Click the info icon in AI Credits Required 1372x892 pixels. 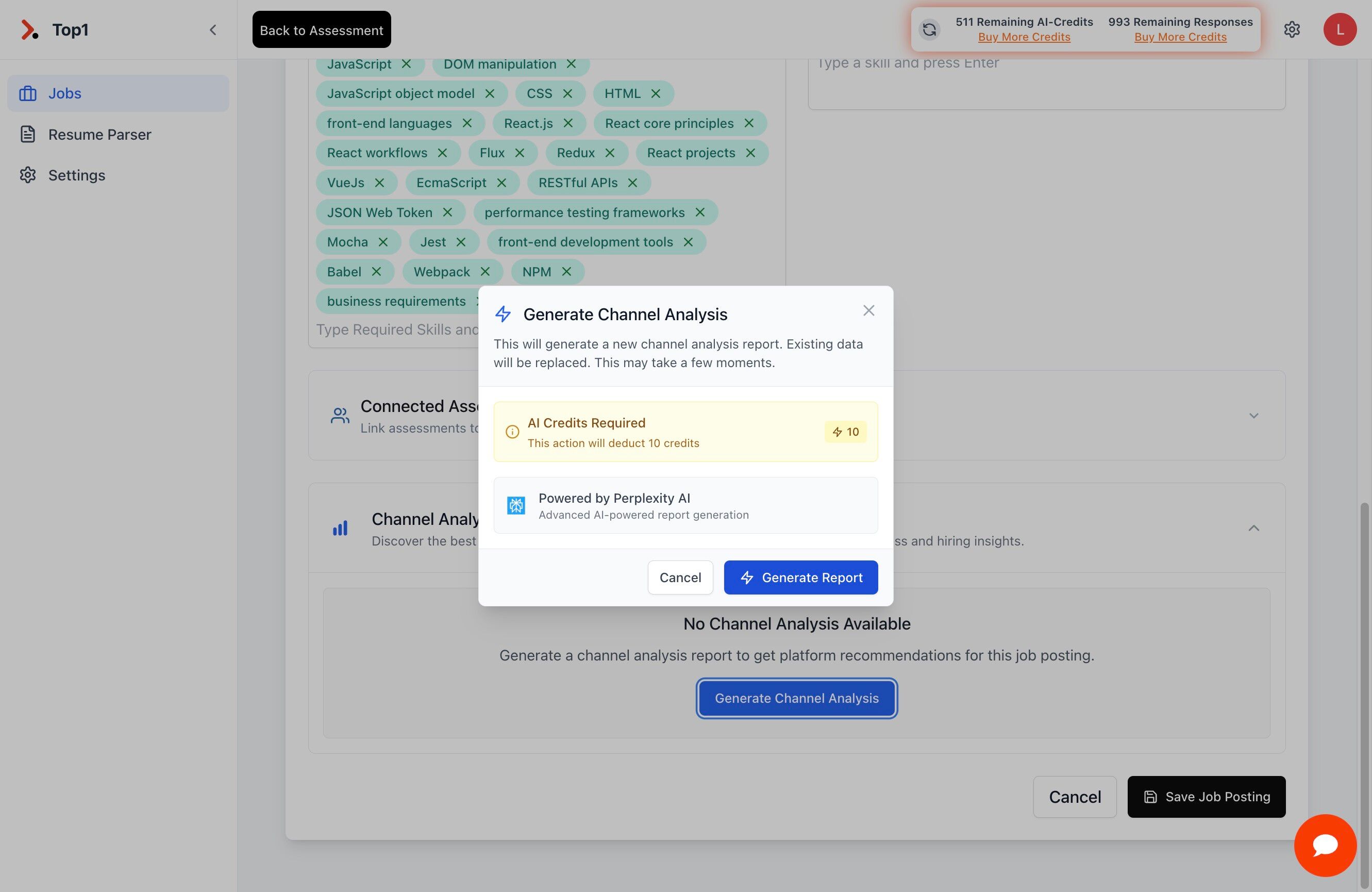click(x=512, y=432)
